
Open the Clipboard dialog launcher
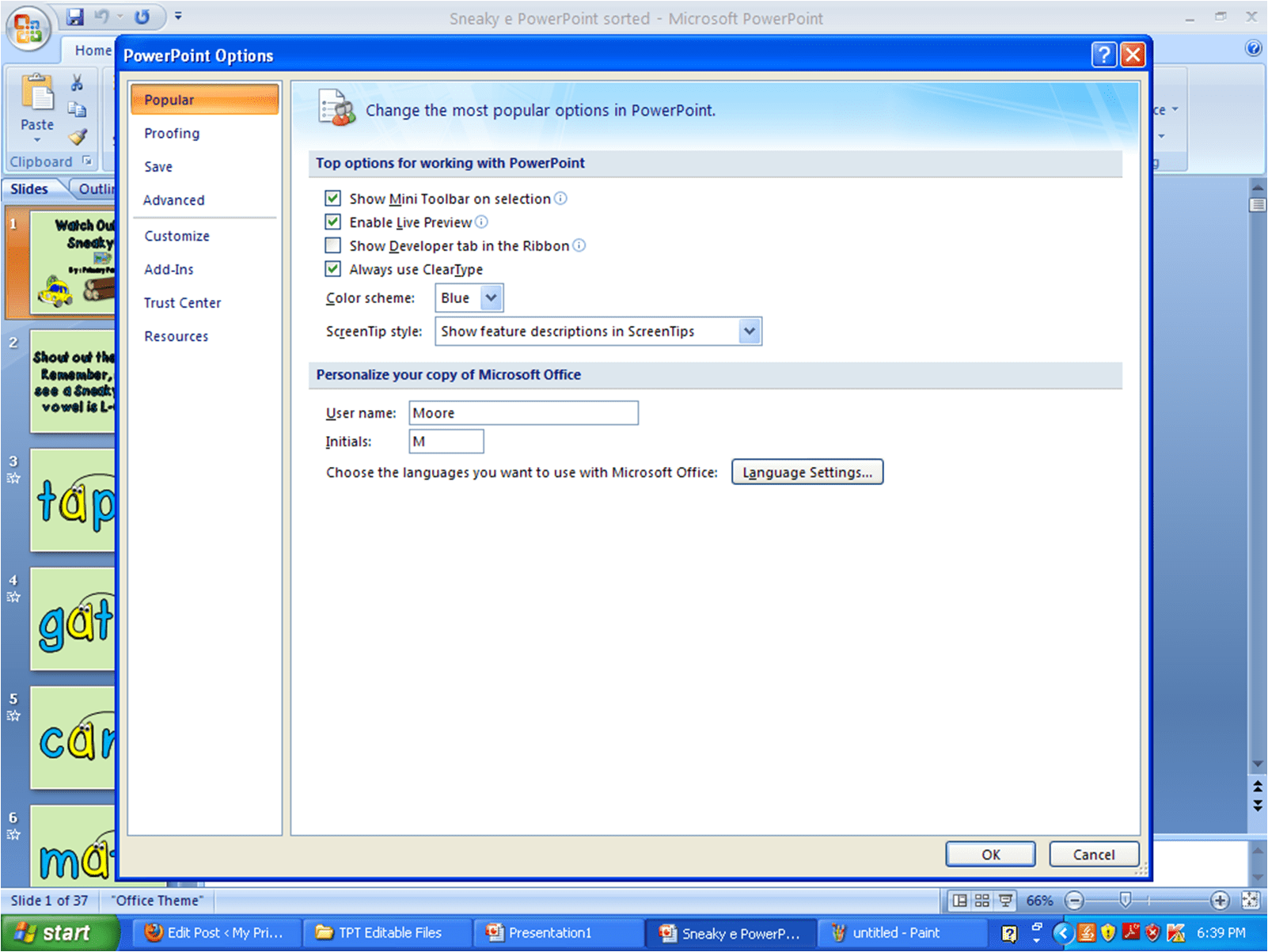click(x=87, y=161)
